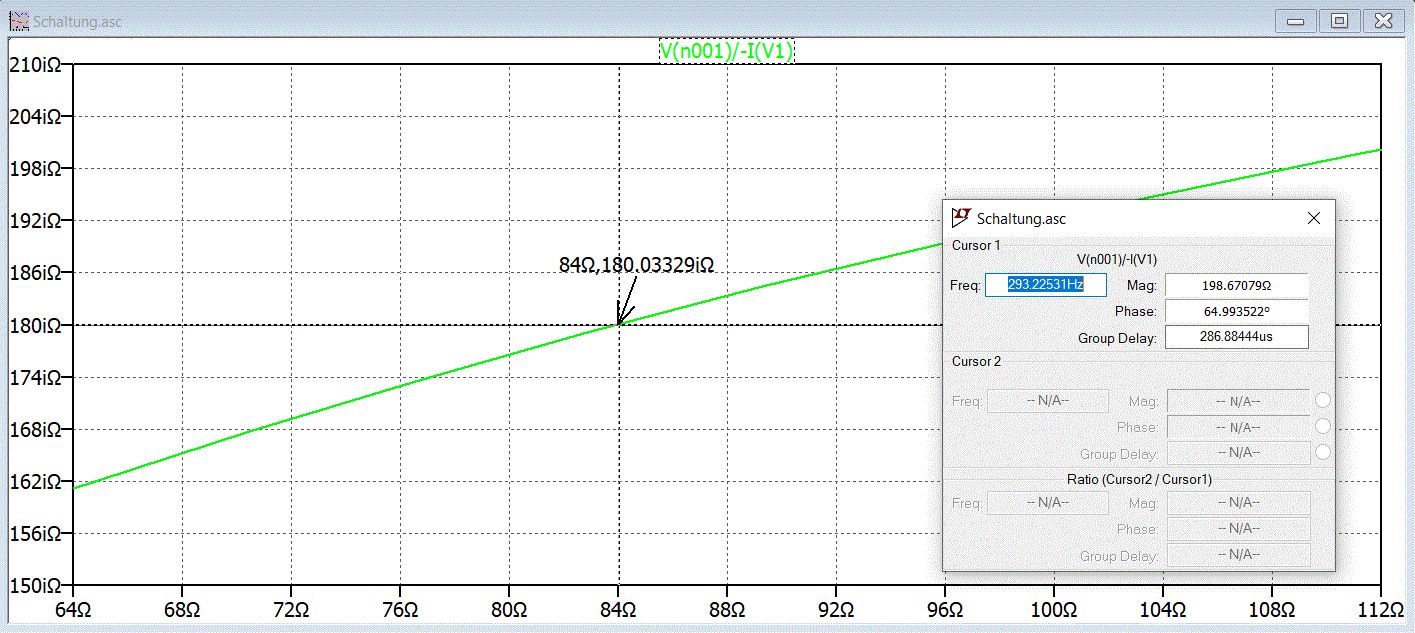The image size is (1415, 633).
Task: Click the Cursor 2 Mag field
Action: coord(1238,401)
